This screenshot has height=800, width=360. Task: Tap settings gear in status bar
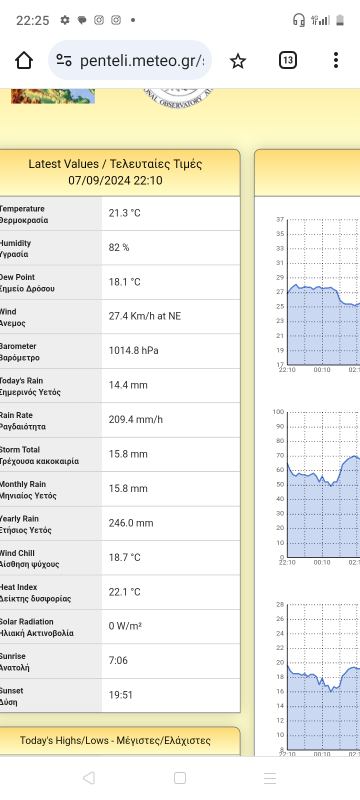pos(65,20)
